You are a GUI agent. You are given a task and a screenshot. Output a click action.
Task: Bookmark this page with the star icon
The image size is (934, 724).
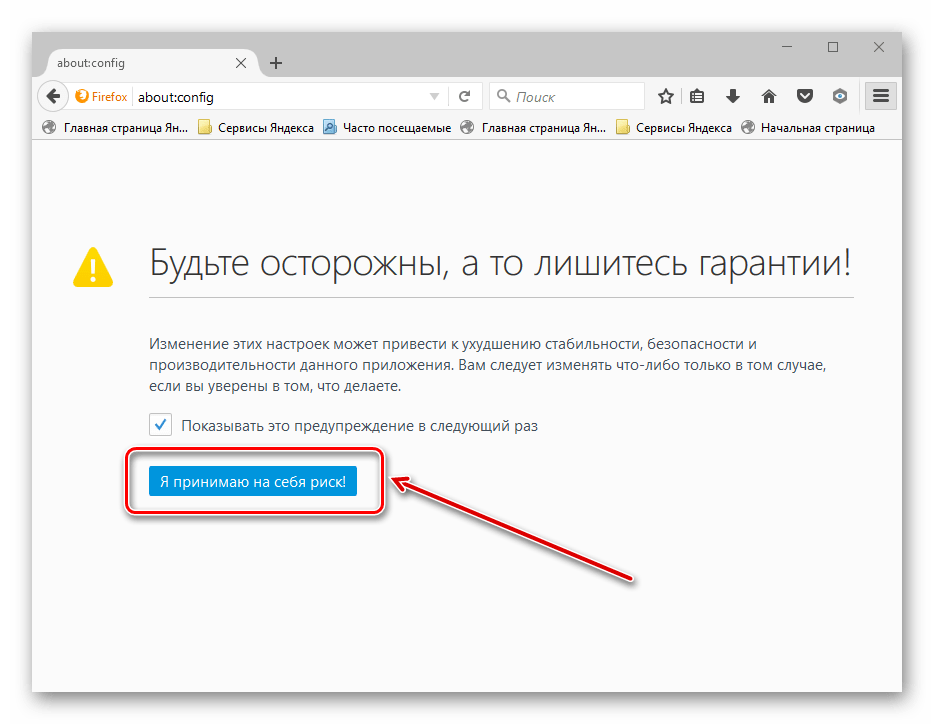coord(666,96)
